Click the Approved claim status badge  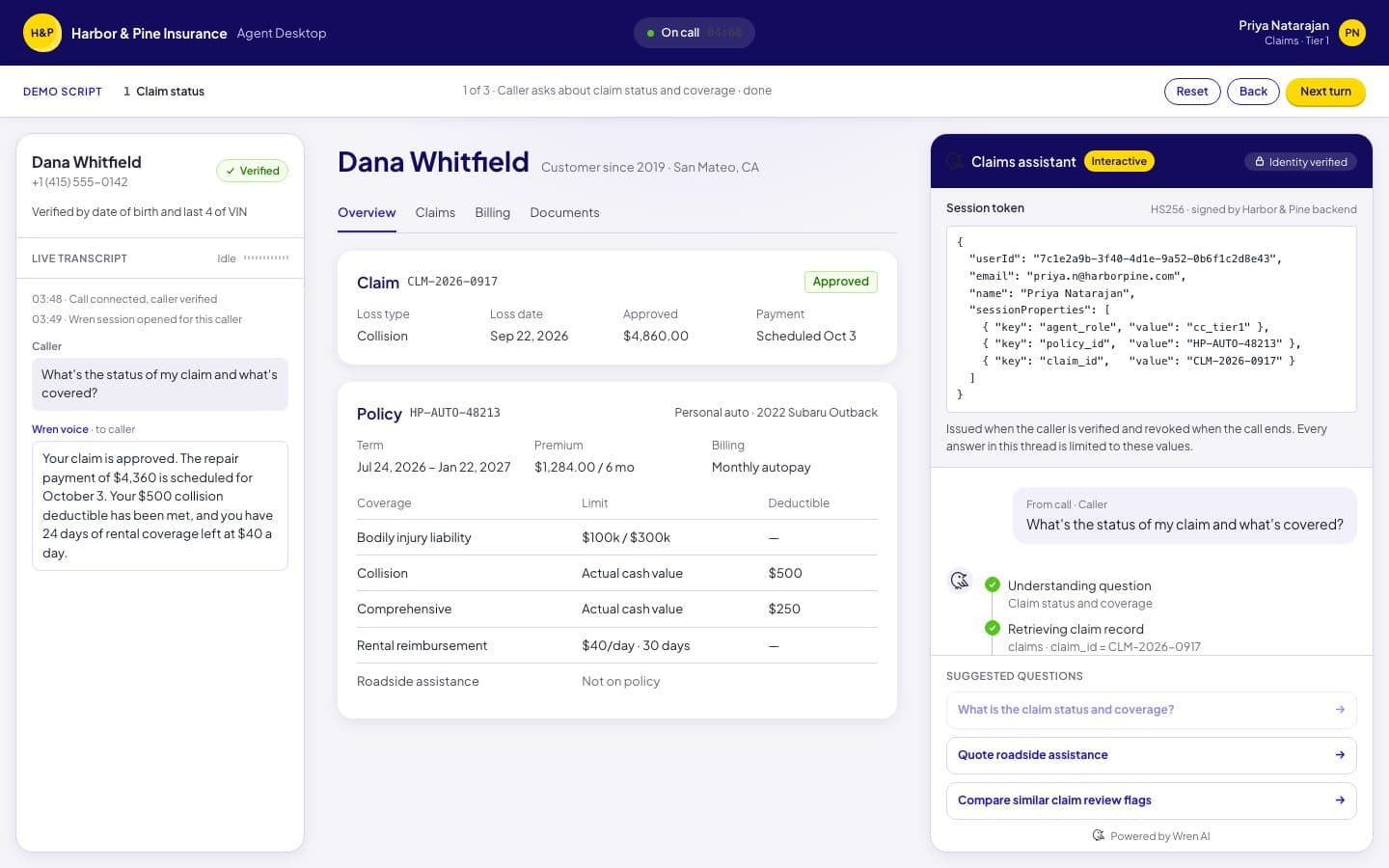(x=840, y=282)
